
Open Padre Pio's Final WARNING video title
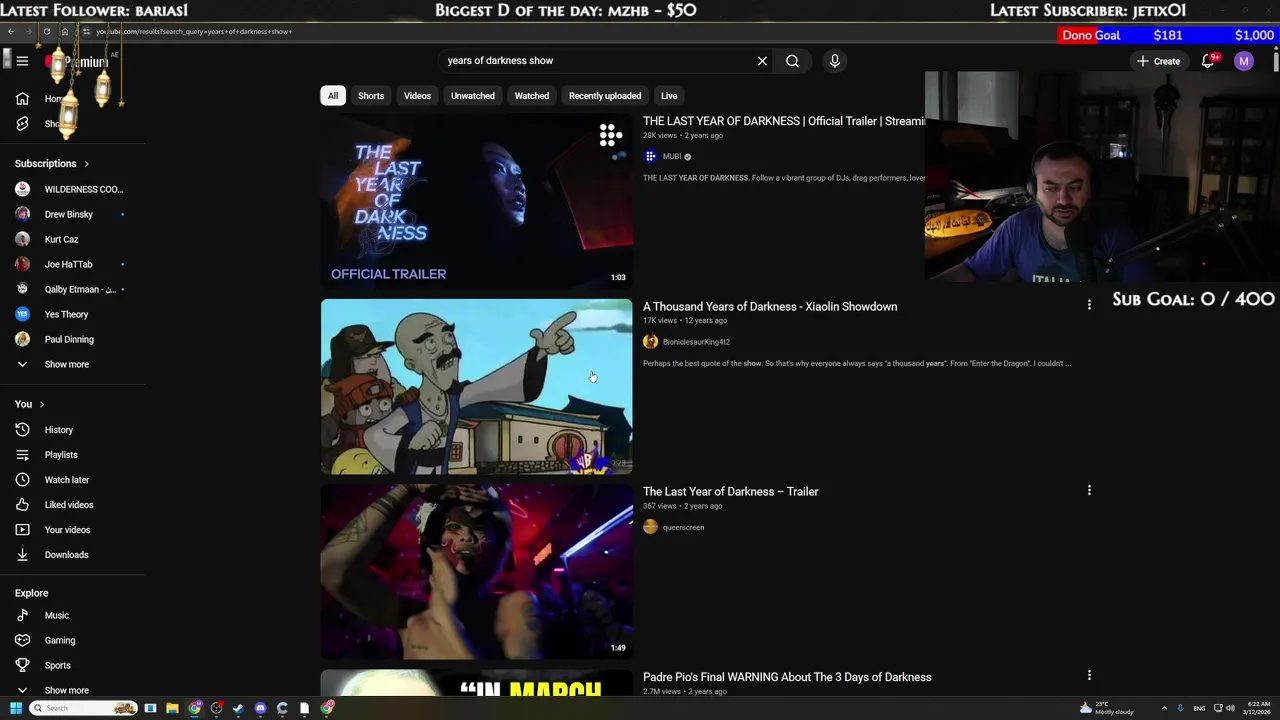(x=787, y=677)
